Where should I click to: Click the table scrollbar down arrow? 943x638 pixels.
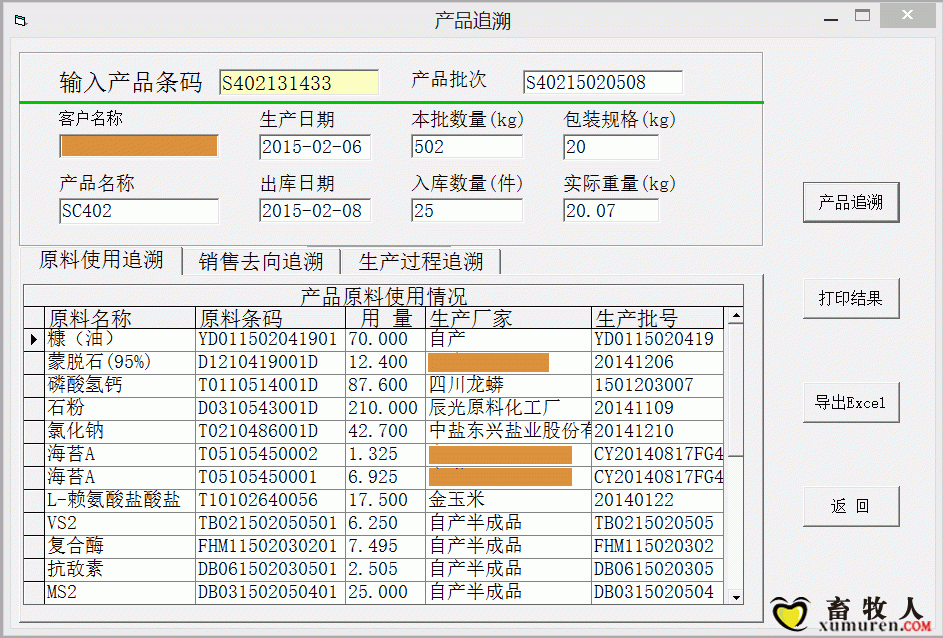736,596
